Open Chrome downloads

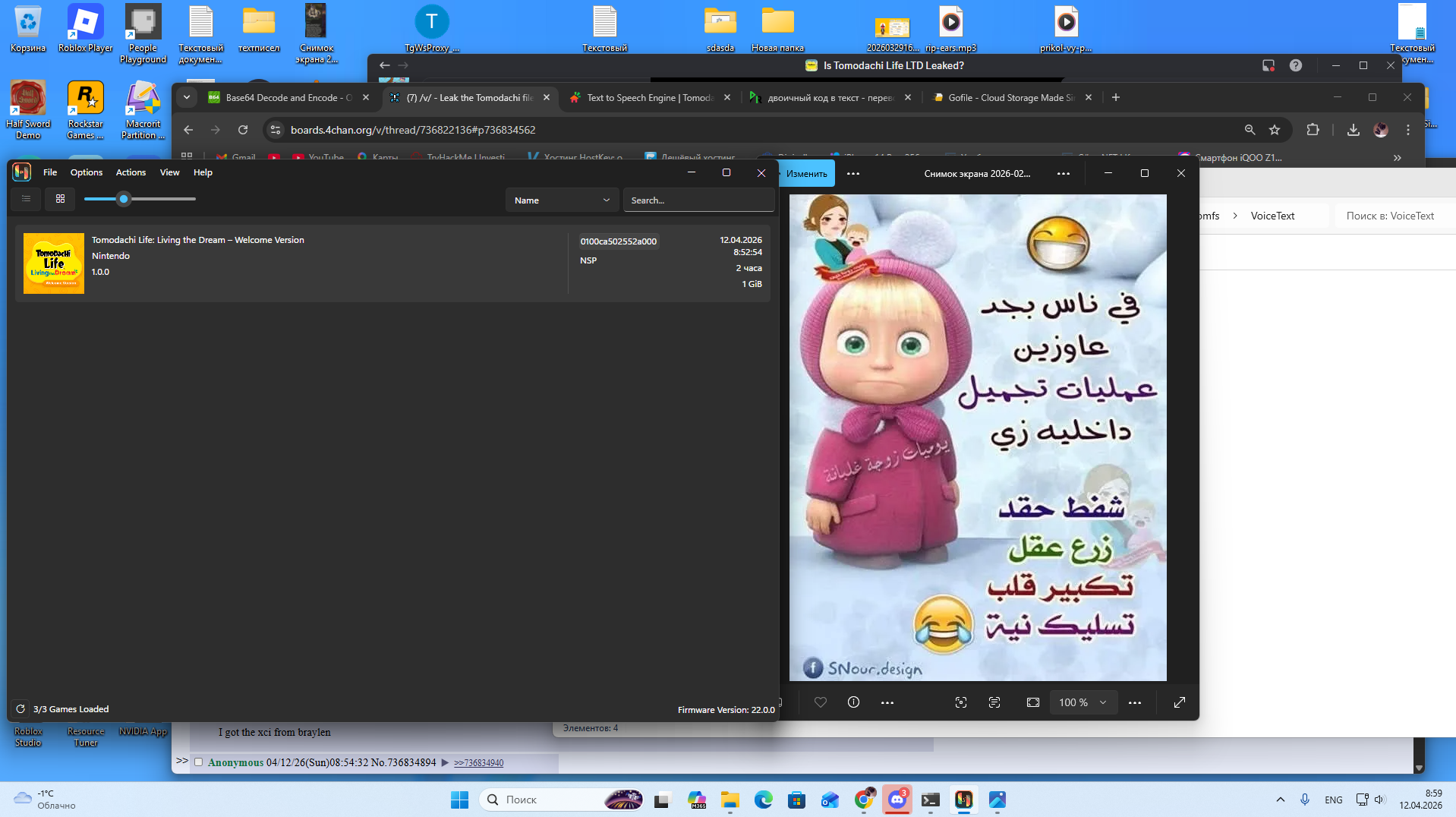(1353, 130)
